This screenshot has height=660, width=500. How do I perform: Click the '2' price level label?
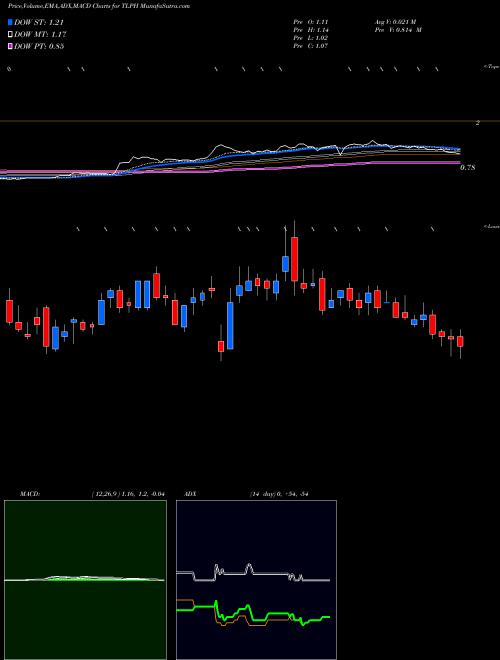[x=478, y=123]
